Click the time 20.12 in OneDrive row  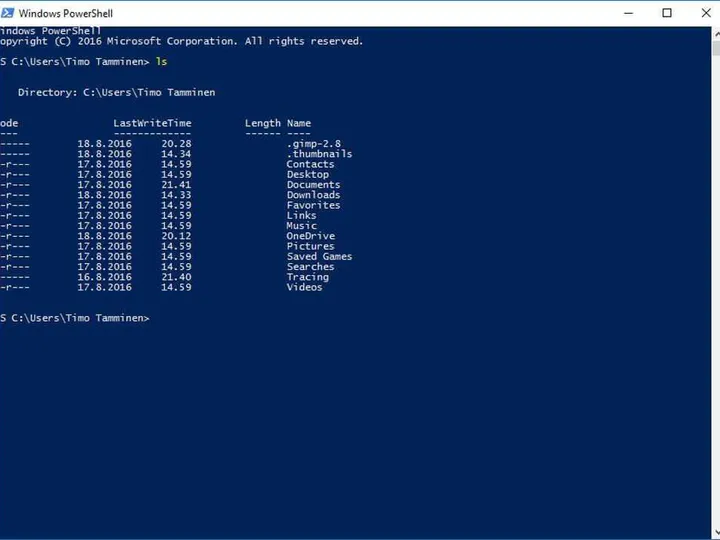[176, 236]
